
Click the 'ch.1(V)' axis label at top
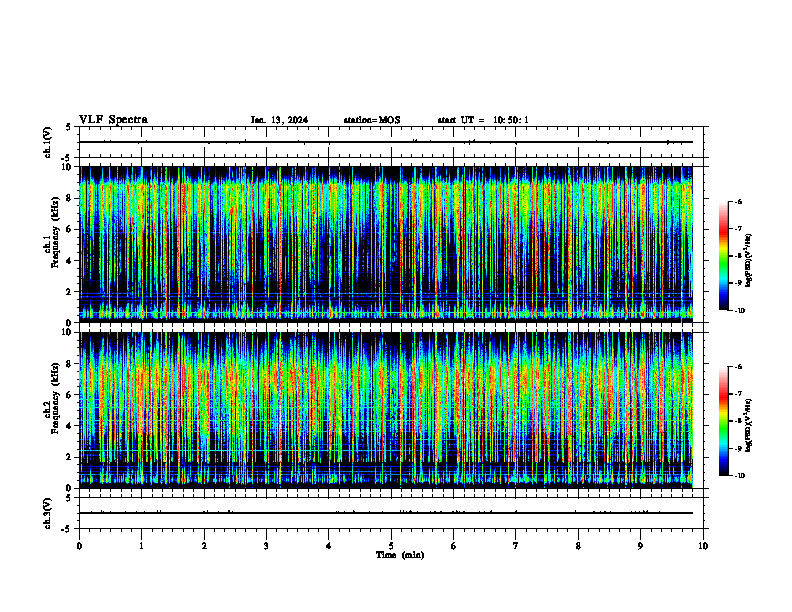click(47, 142)
